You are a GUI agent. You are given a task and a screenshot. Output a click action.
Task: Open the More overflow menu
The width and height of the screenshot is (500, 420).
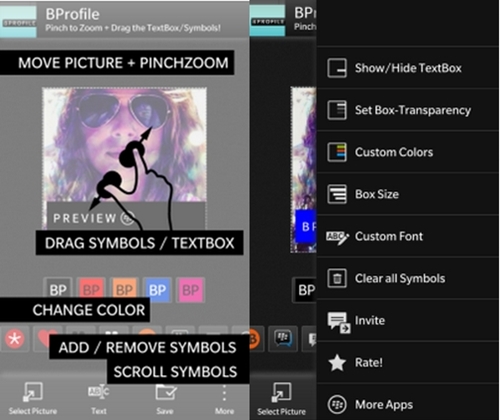point(224,399)
